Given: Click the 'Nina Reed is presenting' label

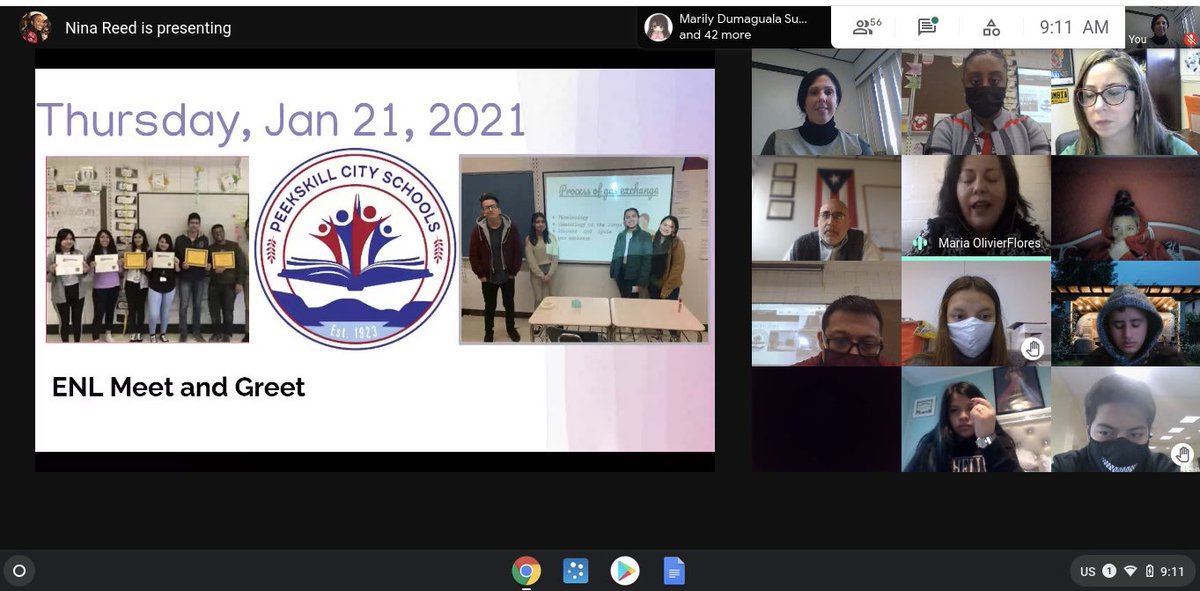Looking at the screenshot, I should point(148,28).
